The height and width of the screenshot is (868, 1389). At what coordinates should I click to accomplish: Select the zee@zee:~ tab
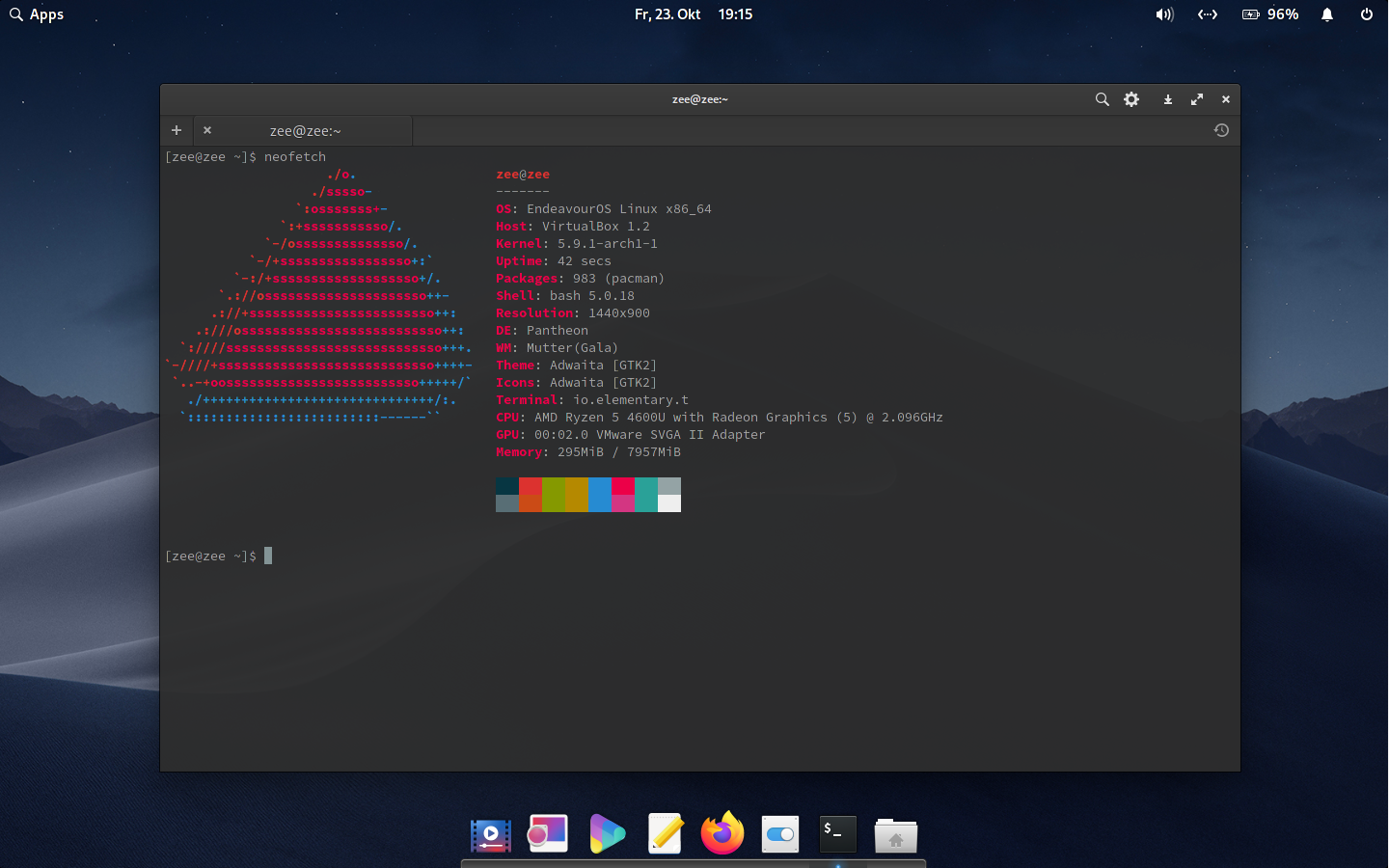click(x=305, y=131)
